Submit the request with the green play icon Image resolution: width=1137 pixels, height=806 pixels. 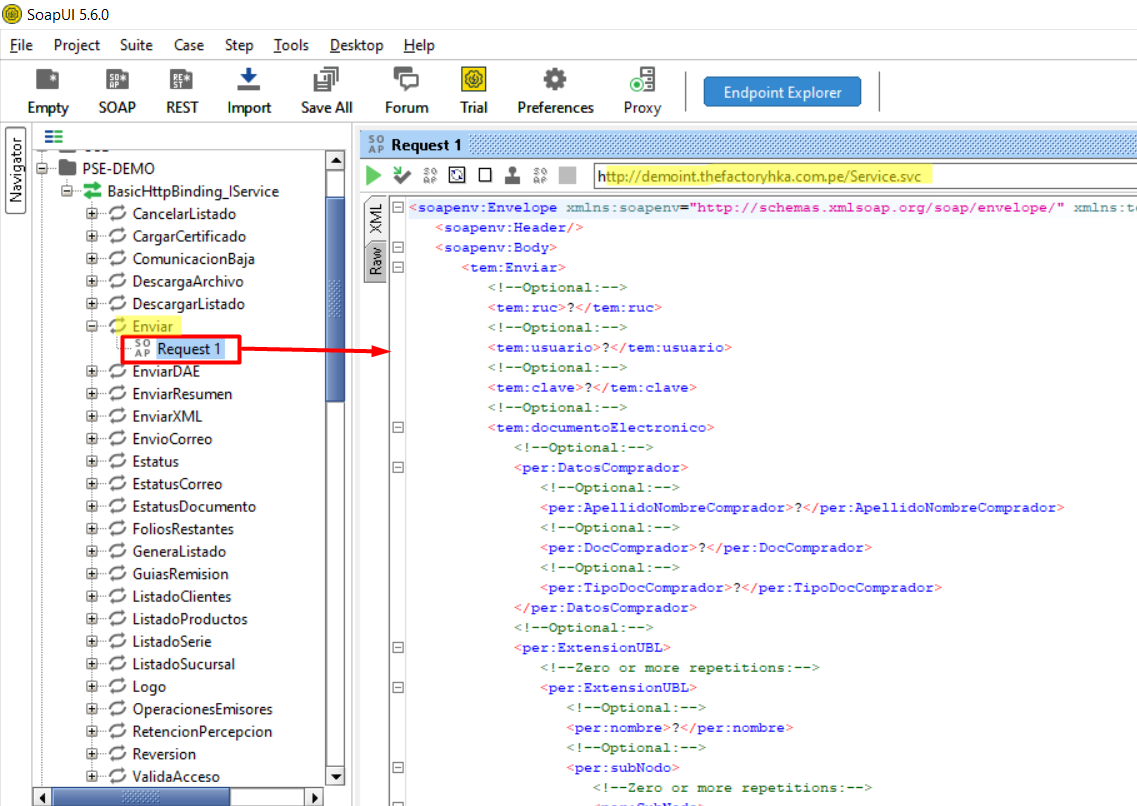click(x=373, y=175)
